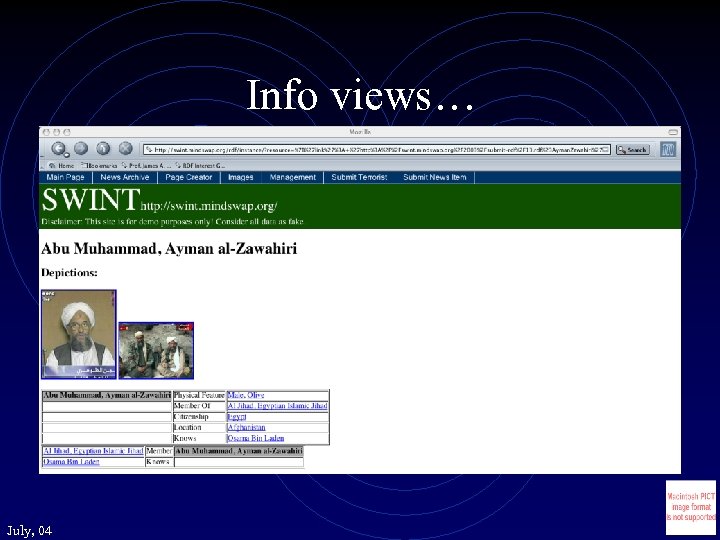The image size is (720, 540).
Task: Click the Abu Muhammad, Ayman al-Zawahiri page heading
Action: point(169,249)
